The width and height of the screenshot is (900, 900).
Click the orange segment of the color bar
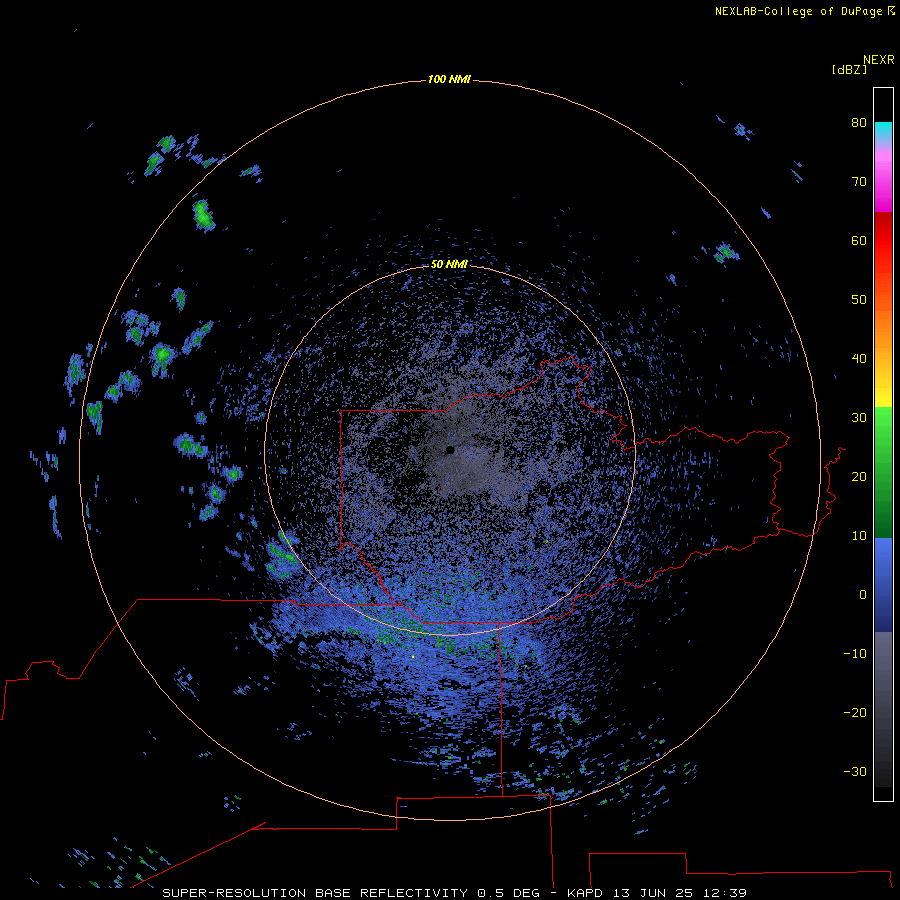coord(883,327)
